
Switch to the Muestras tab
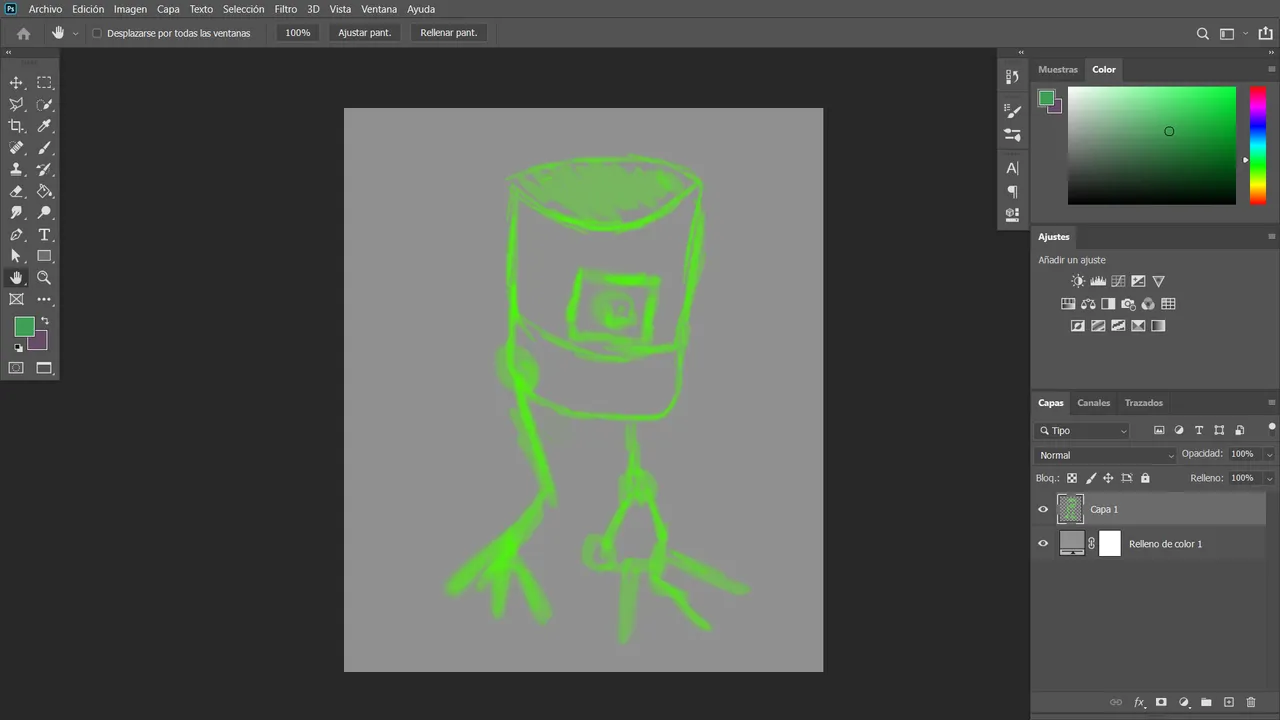1058,69
